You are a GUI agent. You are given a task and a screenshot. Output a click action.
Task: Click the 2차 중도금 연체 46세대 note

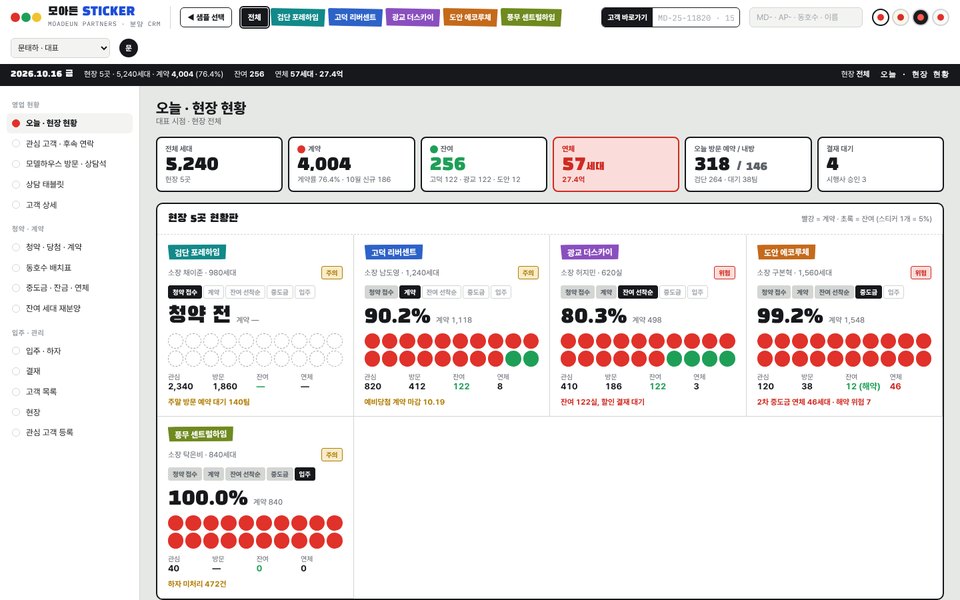[x=814, y=402]
